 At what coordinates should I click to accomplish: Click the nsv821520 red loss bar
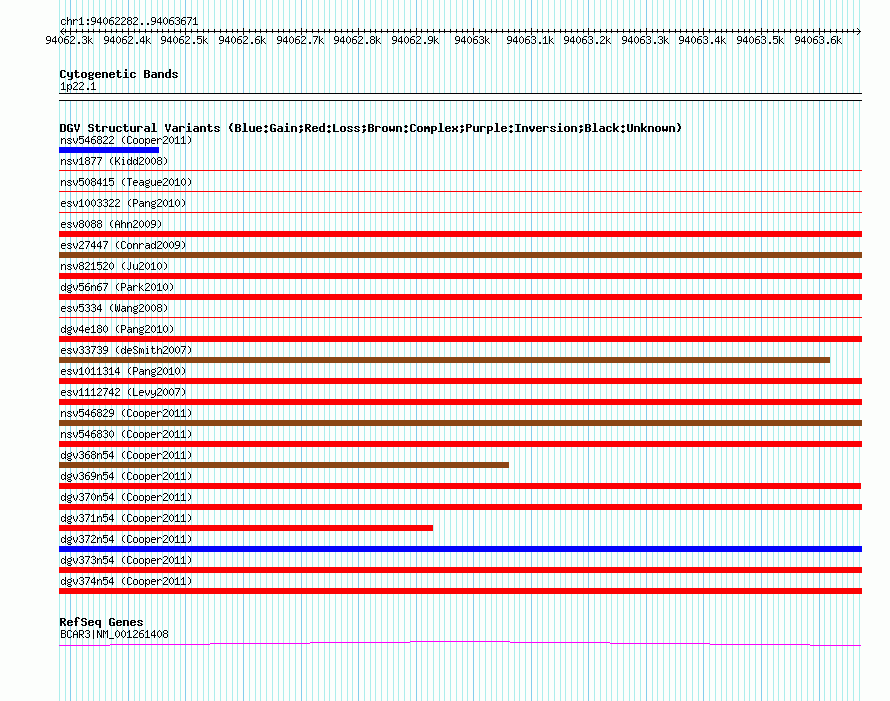460,276
